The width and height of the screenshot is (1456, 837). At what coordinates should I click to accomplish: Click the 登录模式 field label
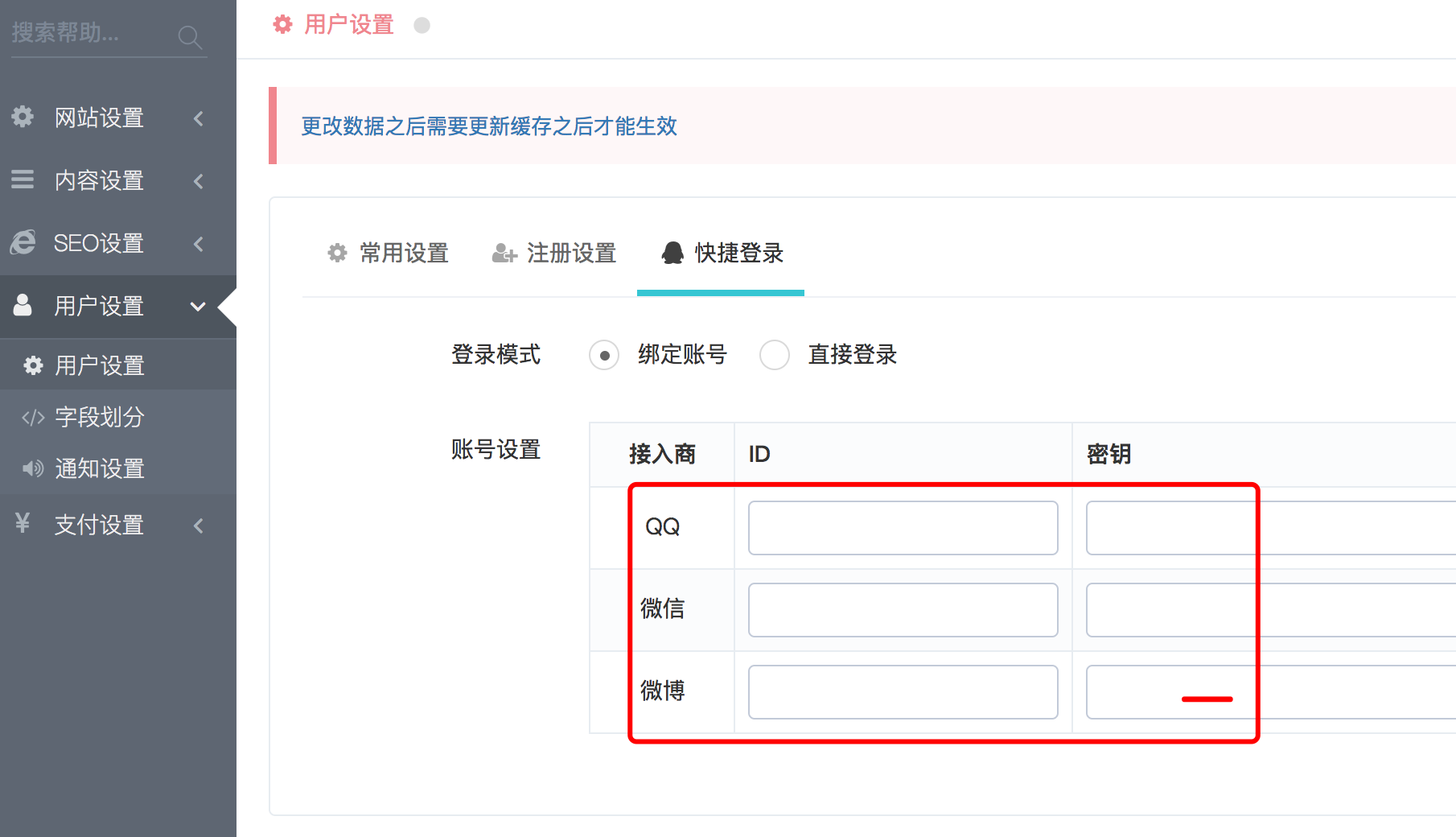[x=496, y=354]
